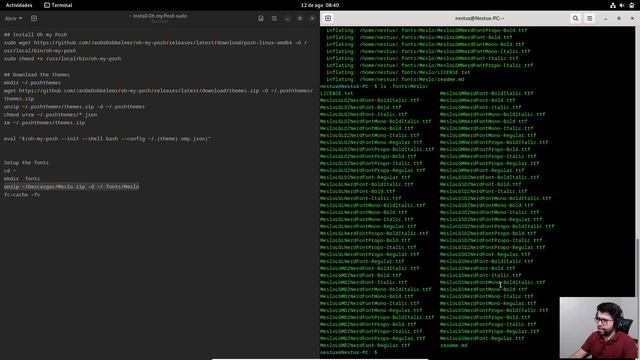Screen dimensions: 640x360
Task: Click MesloLGMDZNerdFont-BoldItalic.ttf in listing
Action: tap(369, 269)
